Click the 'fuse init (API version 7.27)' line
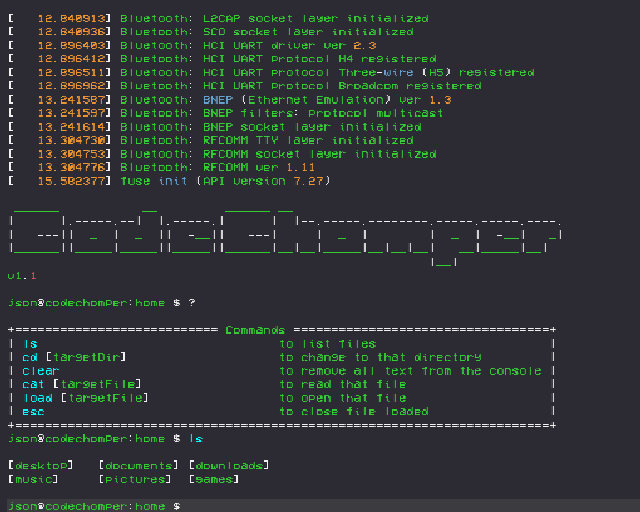The width and height of the screenshot is (640, 512). point(225,181)
